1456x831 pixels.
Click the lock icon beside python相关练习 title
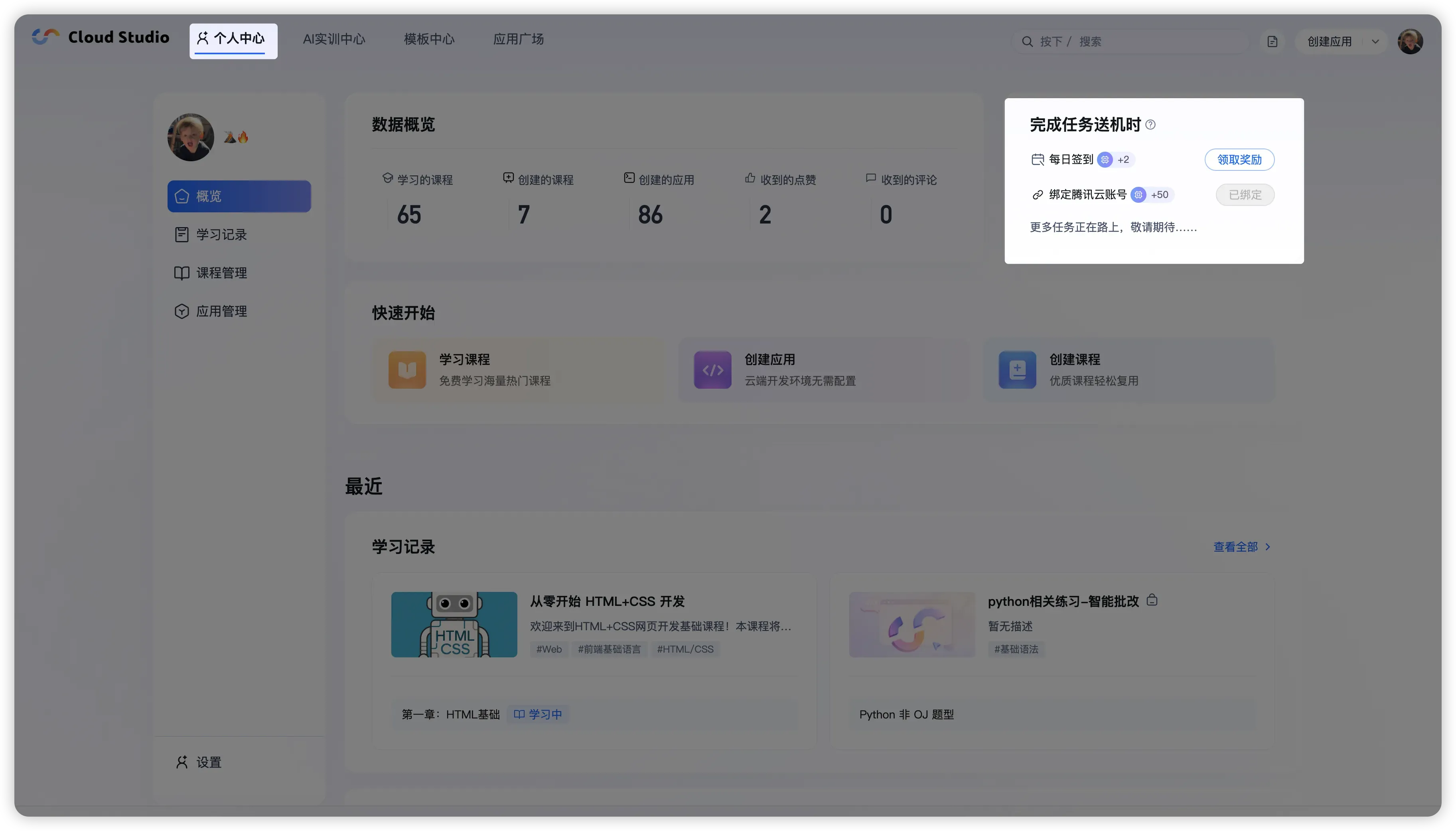pos(1152,600)
